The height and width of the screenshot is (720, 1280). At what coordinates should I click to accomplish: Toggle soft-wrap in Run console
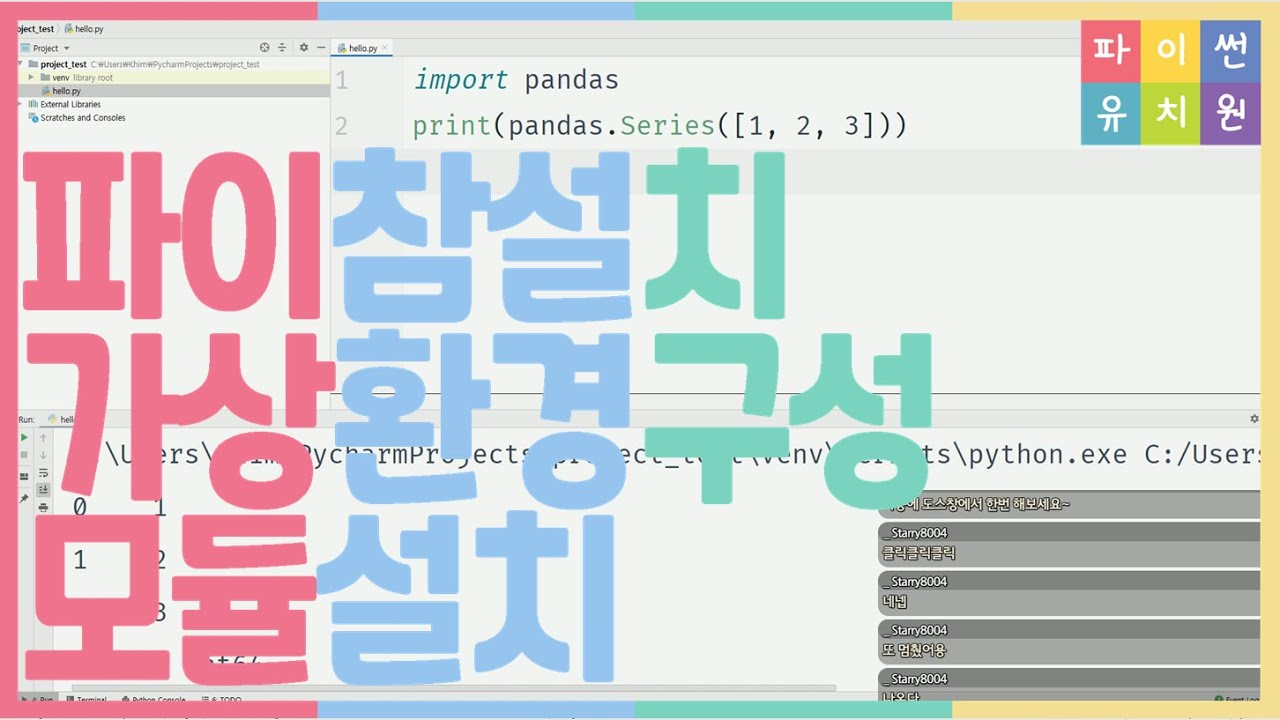click(x=43, y=472)
